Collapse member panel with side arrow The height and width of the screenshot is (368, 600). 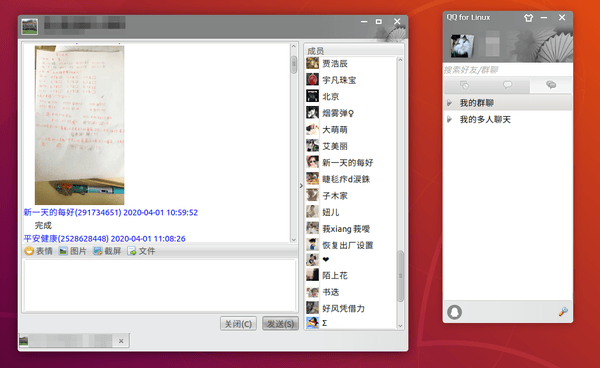point(301,186)
